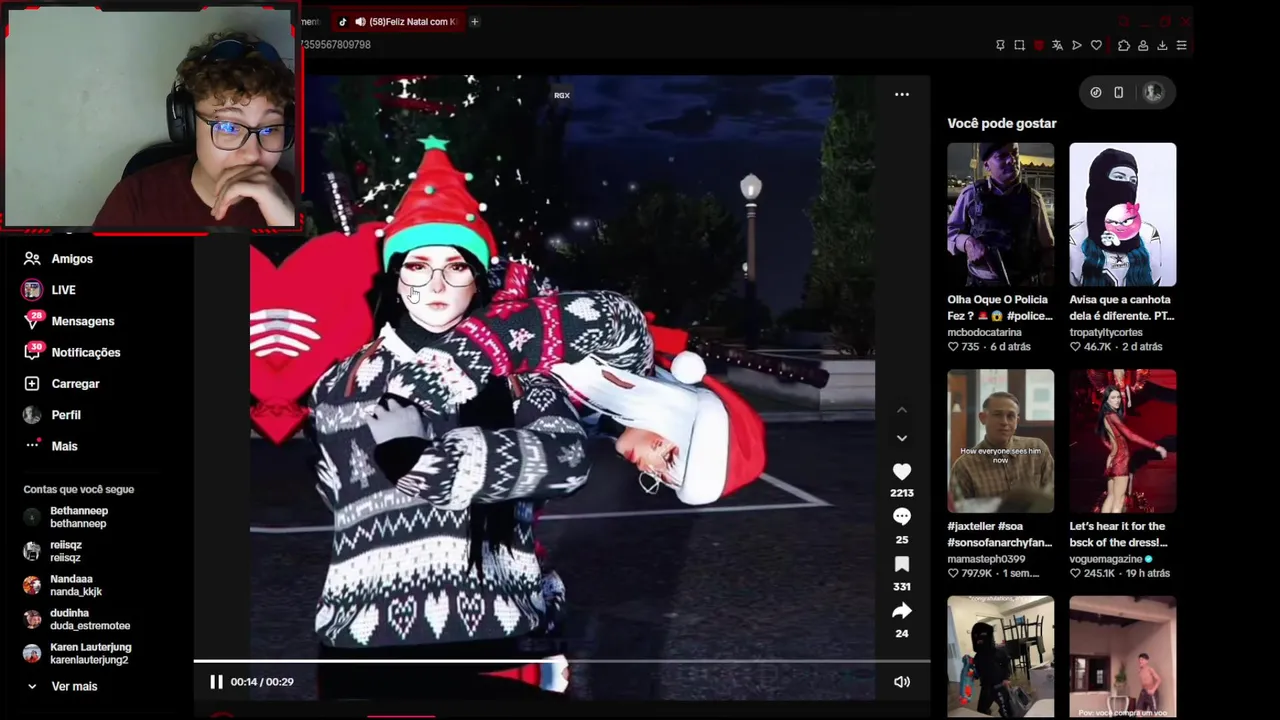The height and width of the screenshot is (720, 1280).
Task: Share the video using the arrow icon
Action: click(901, 611)
